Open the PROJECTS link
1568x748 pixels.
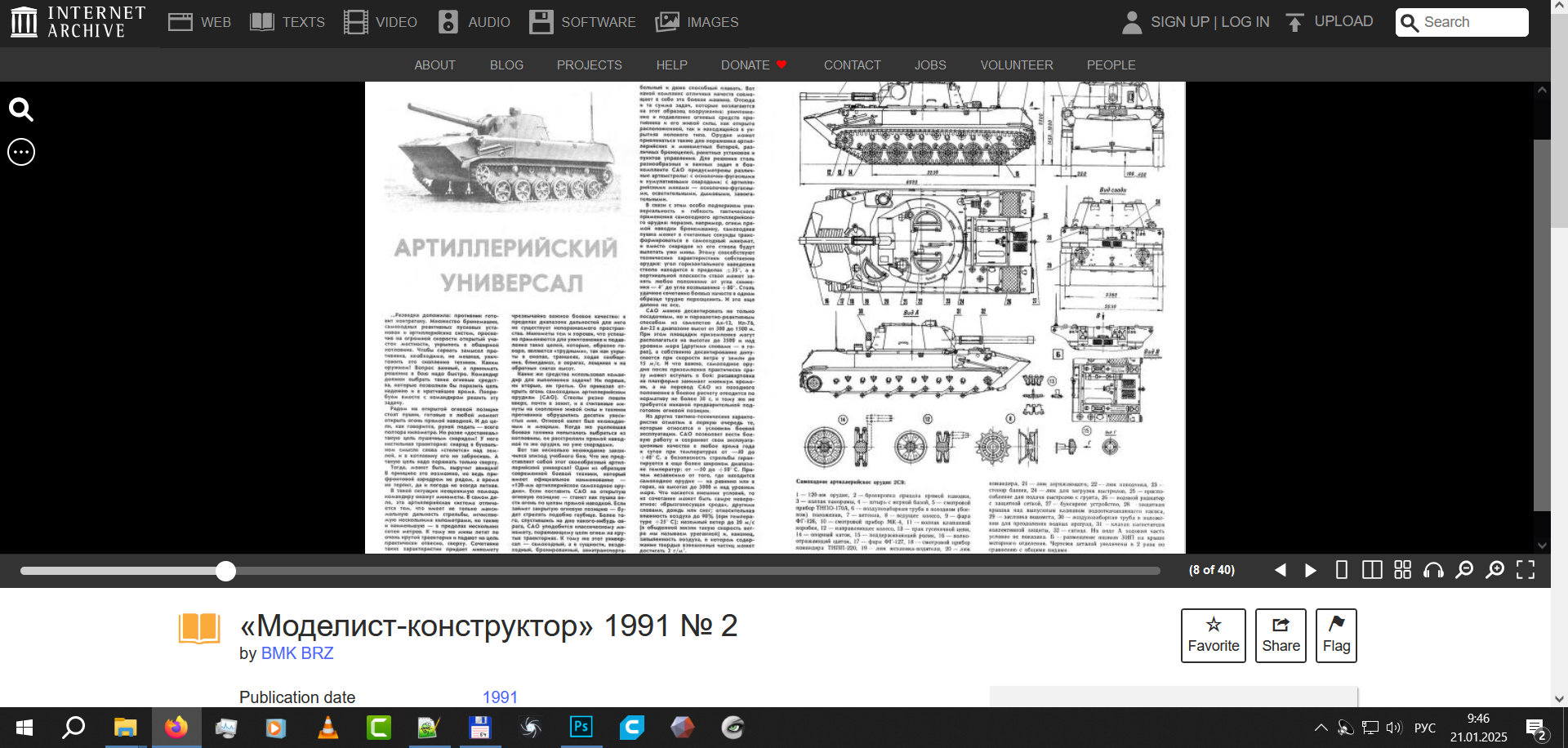[x=589, y=65]
